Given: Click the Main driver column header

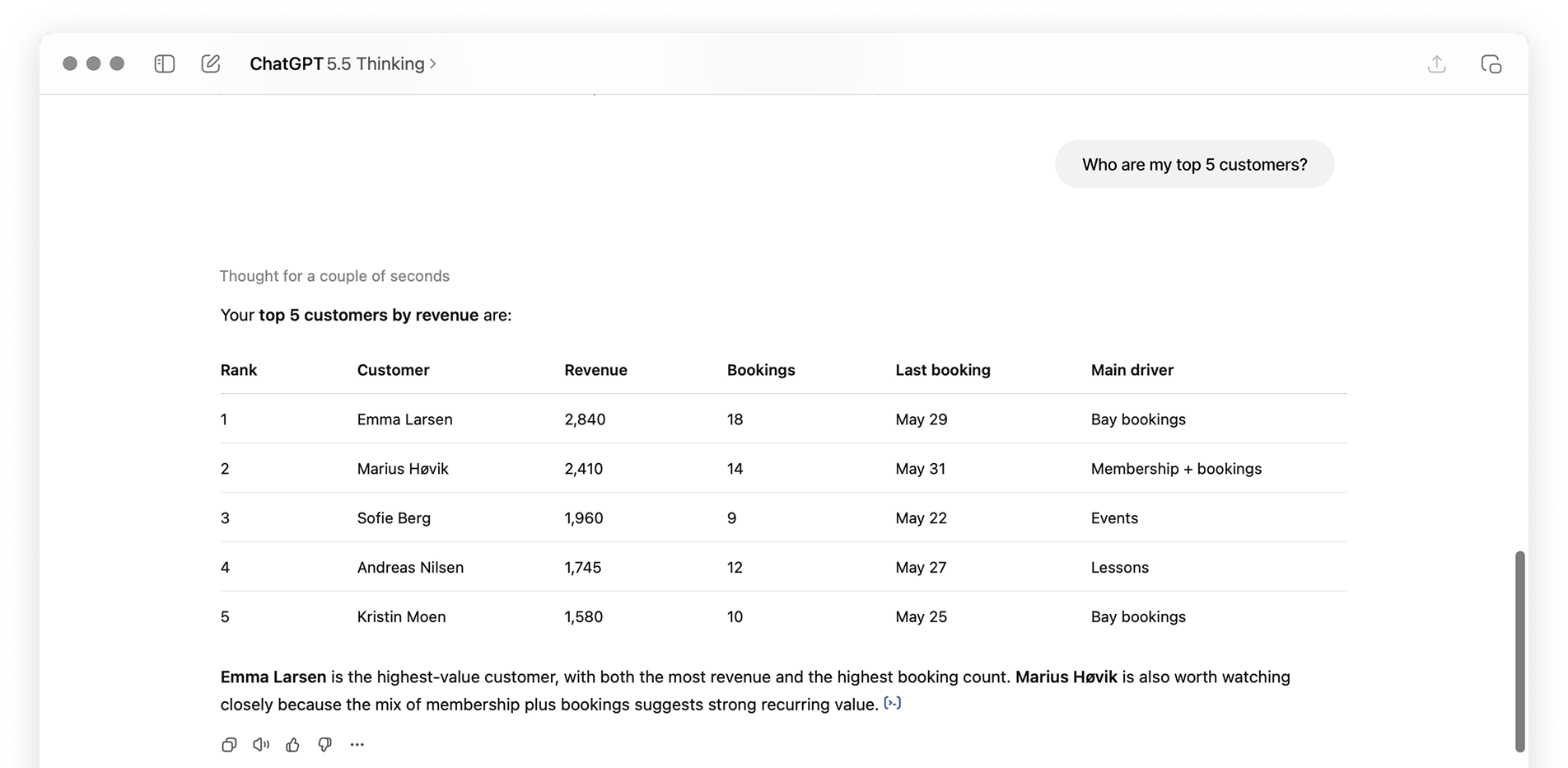Looking at the screenshot, I should tap(1132, 370).
